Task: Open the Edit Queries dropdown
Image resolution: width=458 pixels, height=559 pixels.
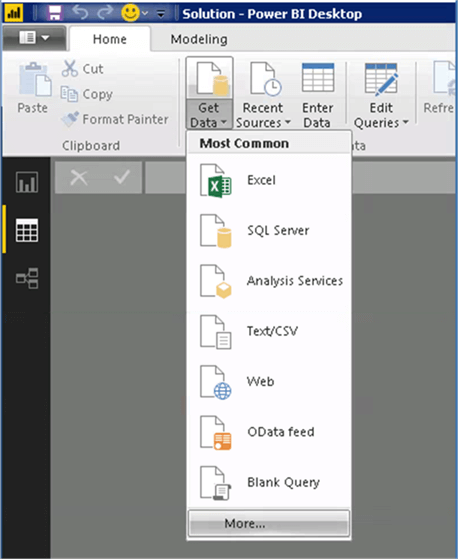Action: click(x=381, y=95)
